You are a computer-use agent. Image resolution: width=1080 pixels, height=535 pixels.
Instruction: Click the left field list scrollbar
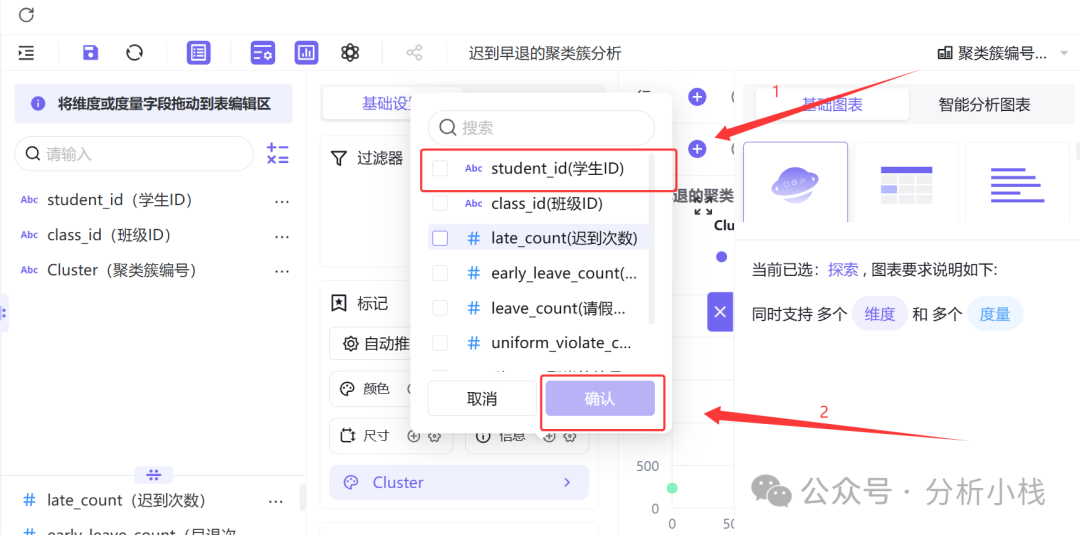point(302,499)
